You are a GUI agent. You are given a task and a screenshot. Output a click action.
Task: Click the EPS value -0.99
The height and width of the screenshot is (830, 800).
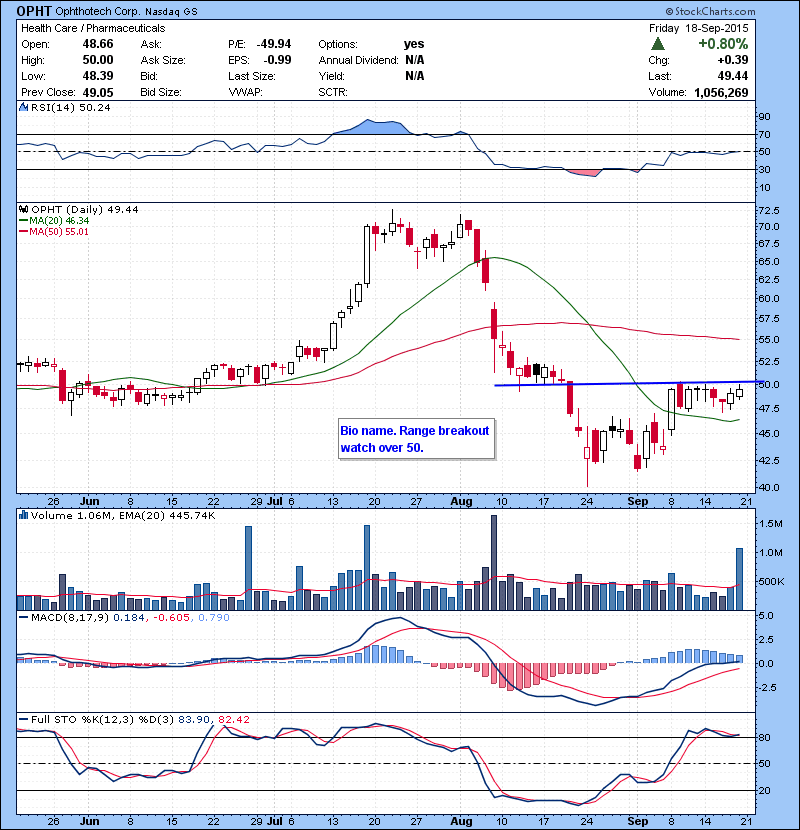click(x=277, y=60)
